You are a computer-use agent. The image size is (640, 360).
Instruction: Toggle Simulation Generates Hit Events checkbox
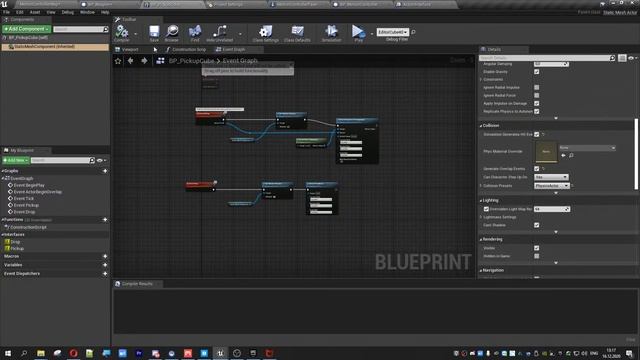coord(537,134)
